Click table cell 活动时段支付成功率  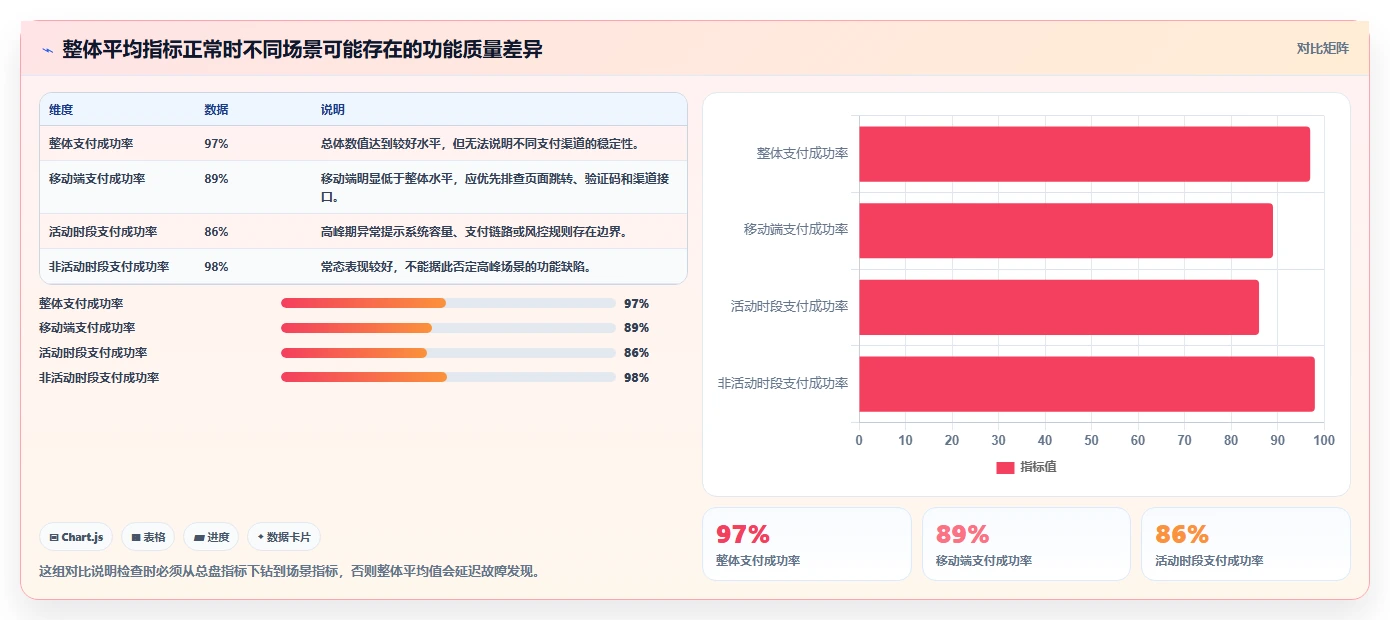click(x=103, y=232)
